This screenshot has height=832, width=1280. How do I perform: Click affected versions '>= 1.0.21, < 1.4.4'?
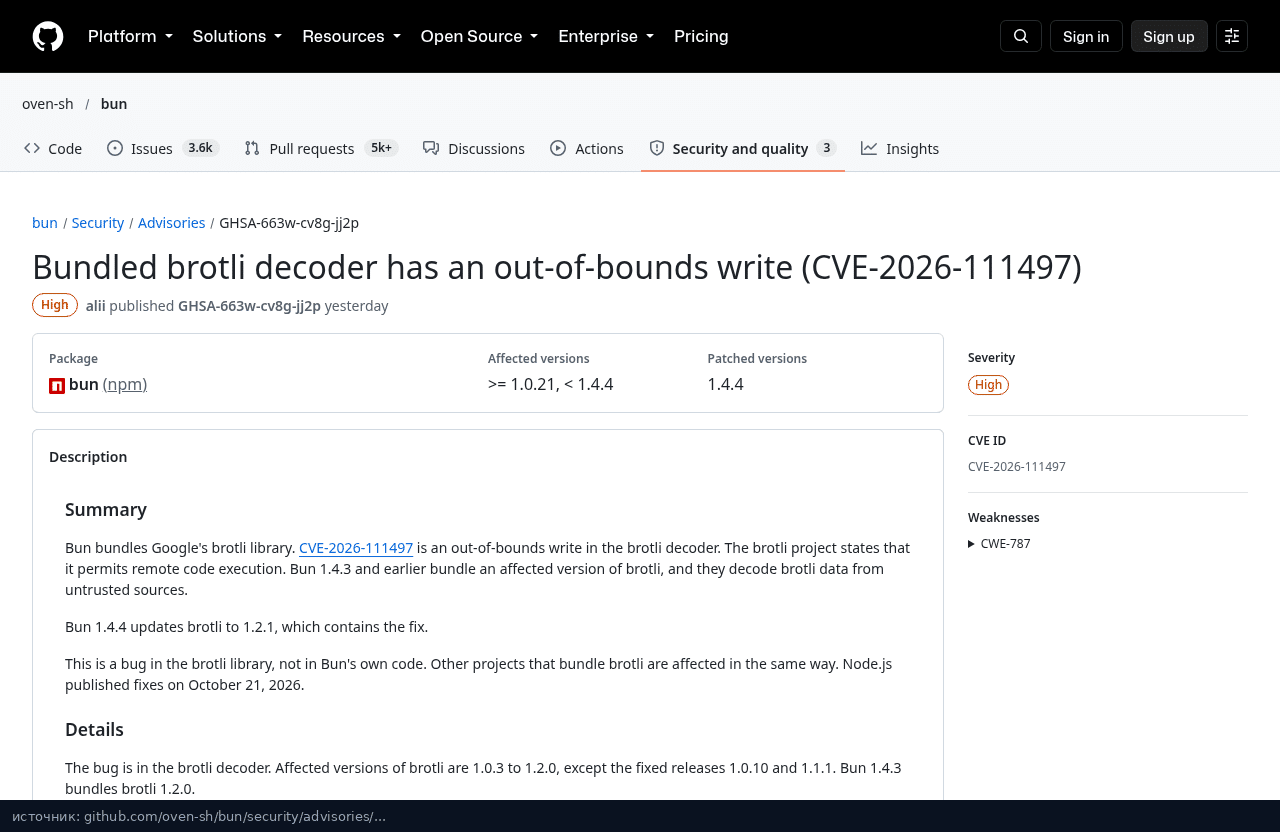coord(551,384)
